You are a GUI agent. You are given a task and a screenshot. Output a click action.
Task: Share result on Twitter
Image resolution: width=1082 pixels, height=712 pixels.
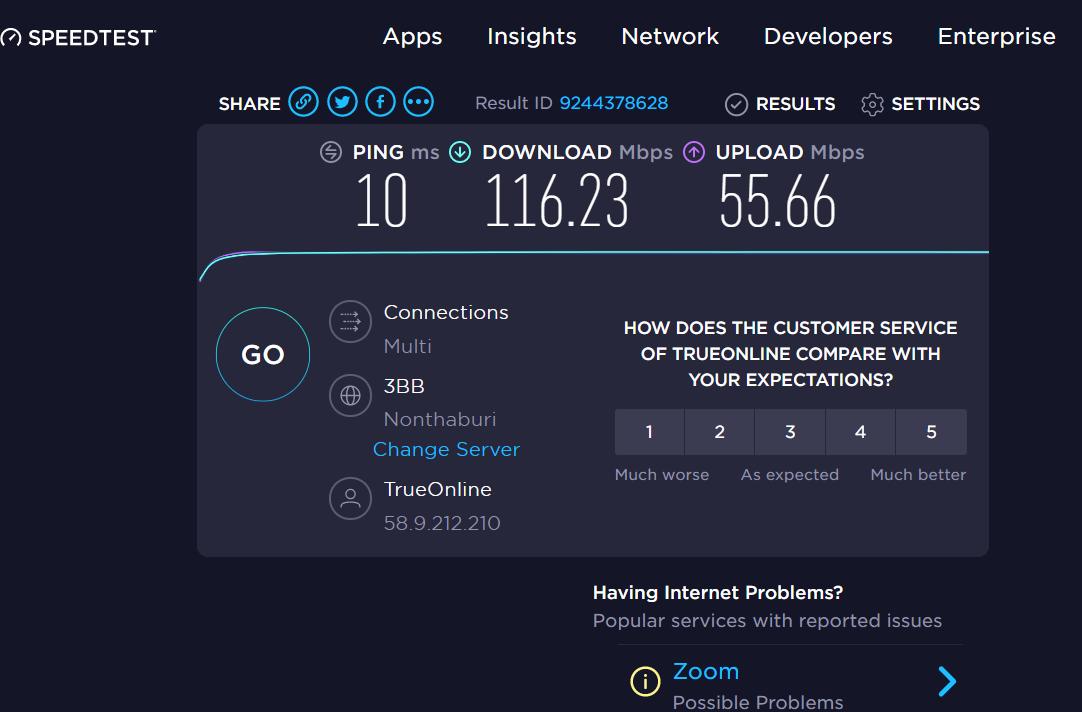point(342,102)
